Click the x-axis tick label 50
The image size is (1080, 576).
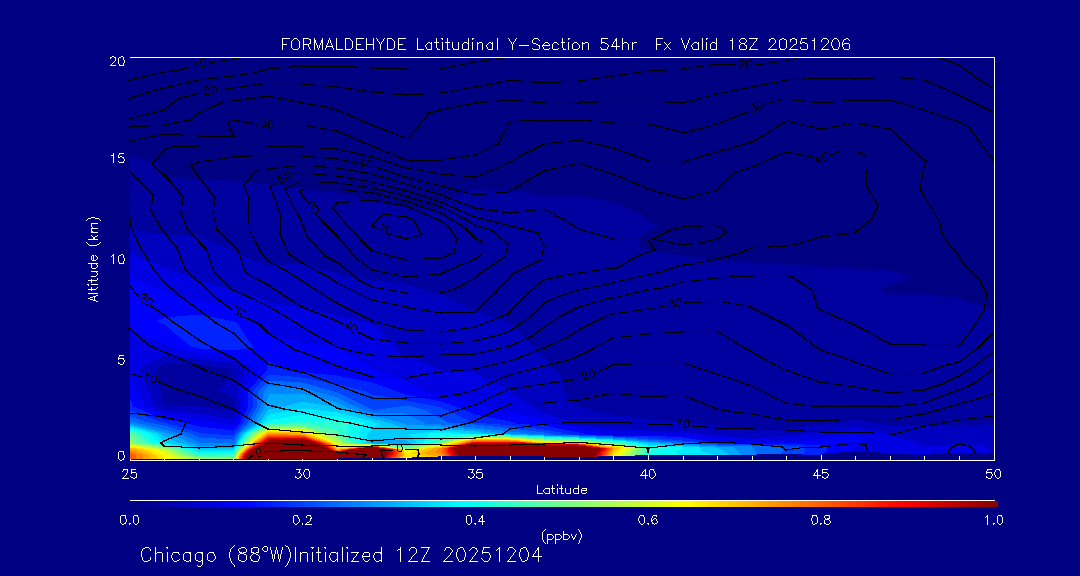pos(994,474)
